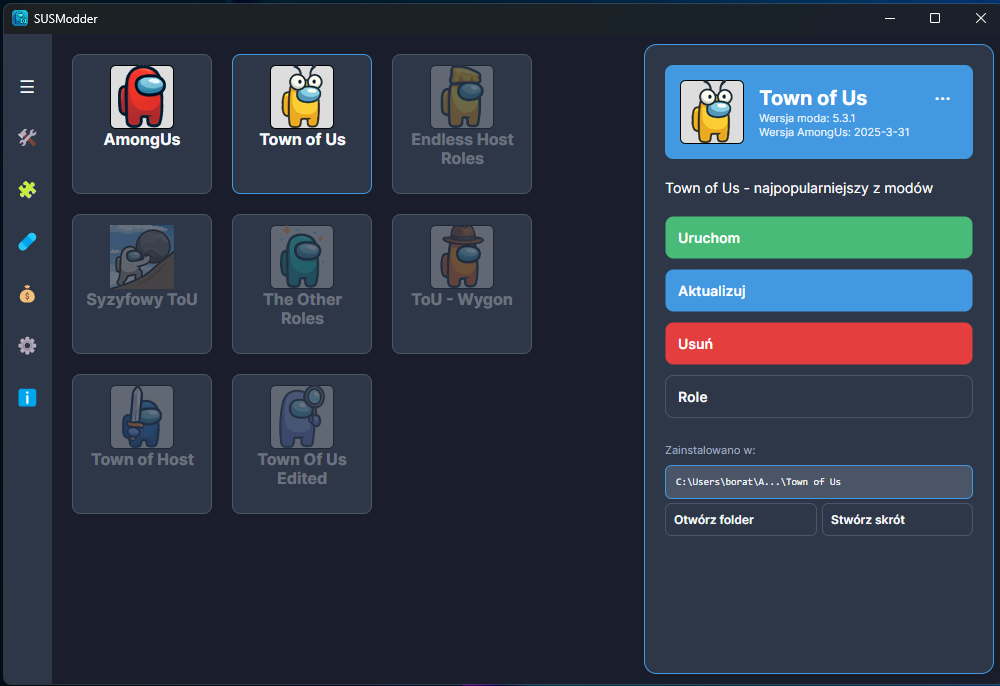This screenshot has height=686, width=1000.
Task: Click Otwórz folder button
Action: [740, 520]
